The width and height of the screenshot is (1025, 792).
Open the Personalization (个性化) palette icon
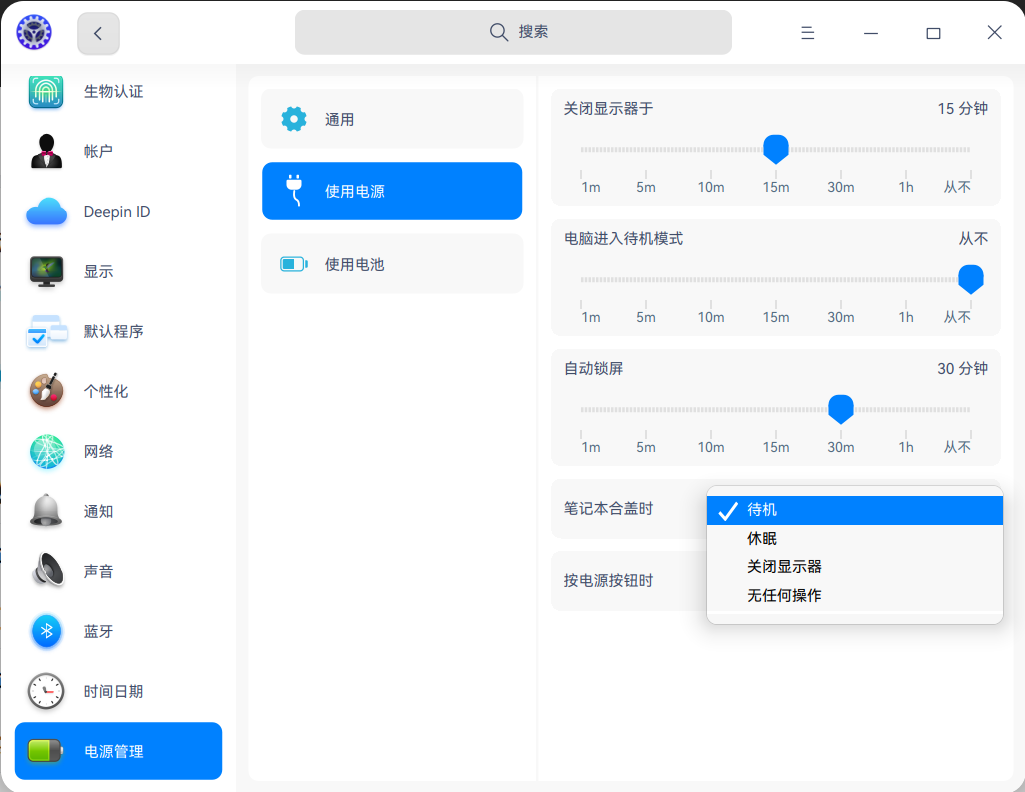click(46, 391)
